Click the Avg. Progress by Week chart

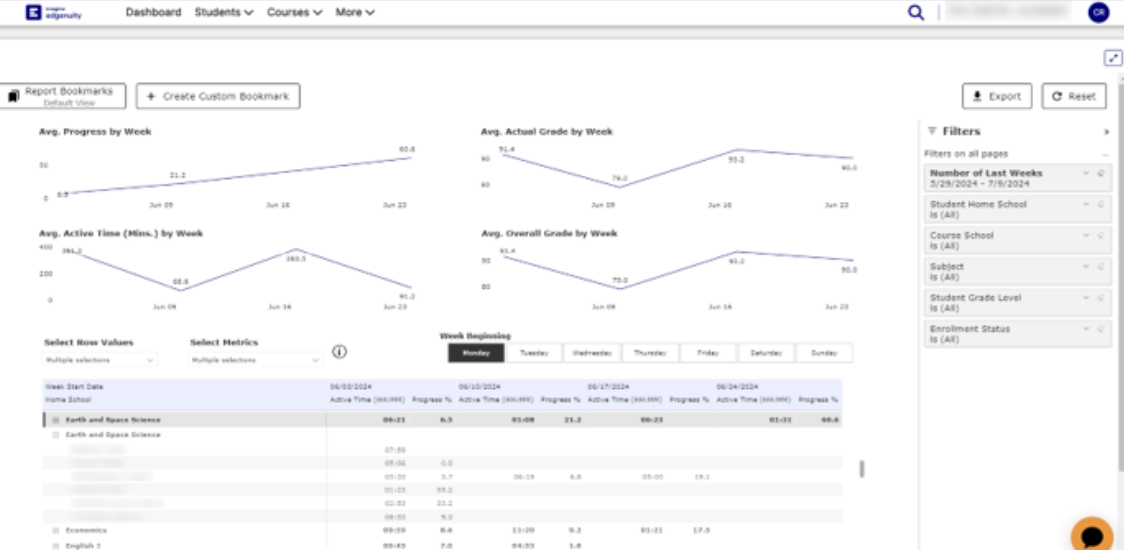point(228,169)
